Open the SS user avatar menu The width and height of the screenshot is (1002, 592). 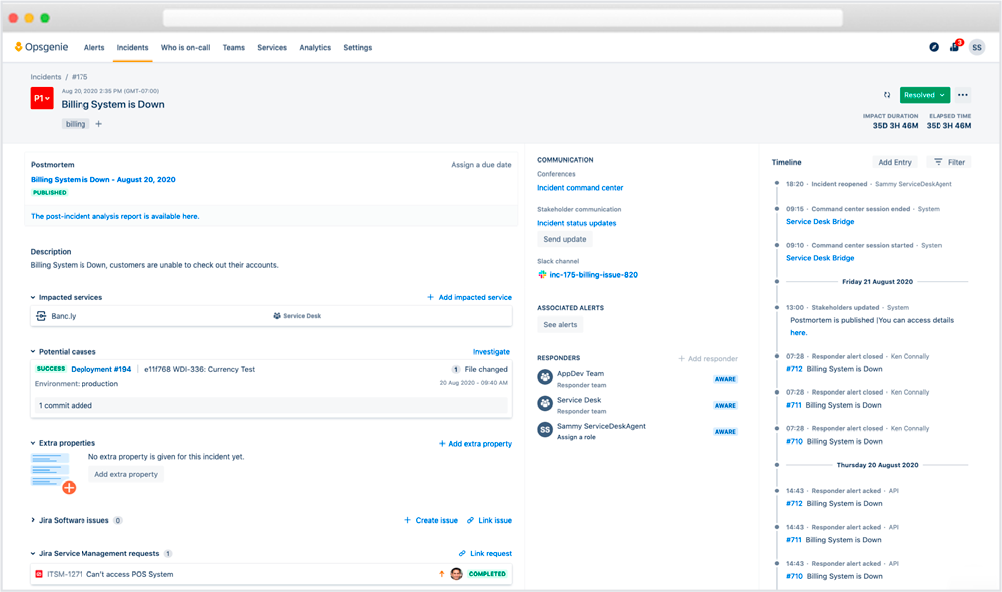pos(976,47)
